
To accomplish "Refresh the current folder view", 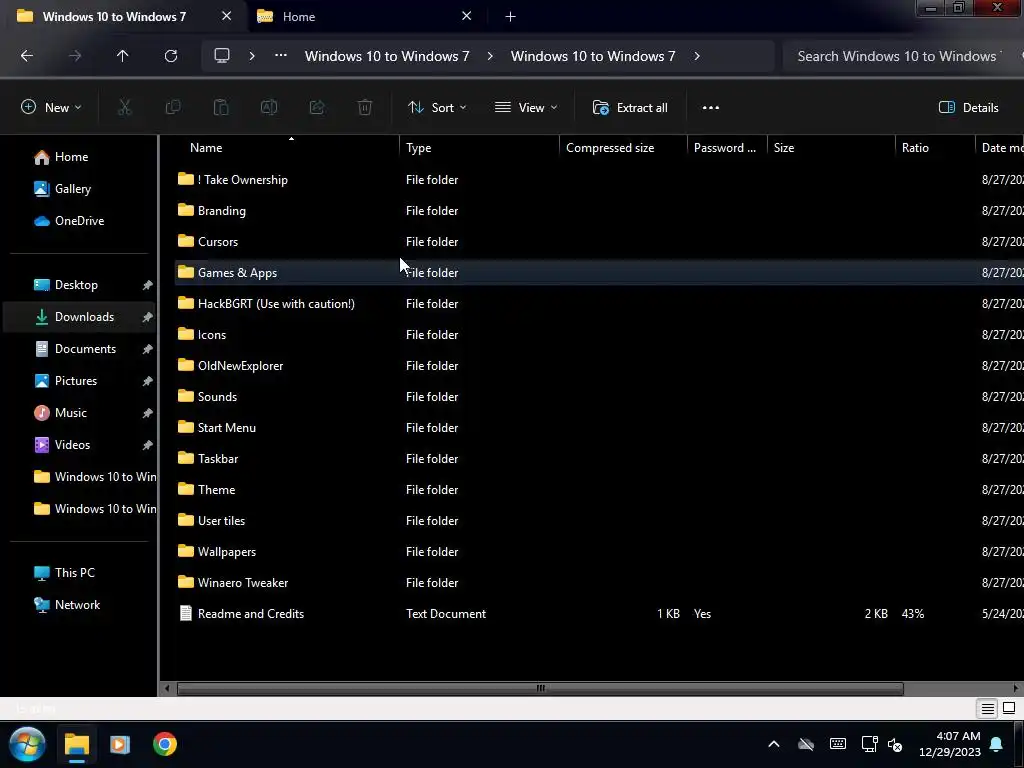I will [x=170, y=56].
